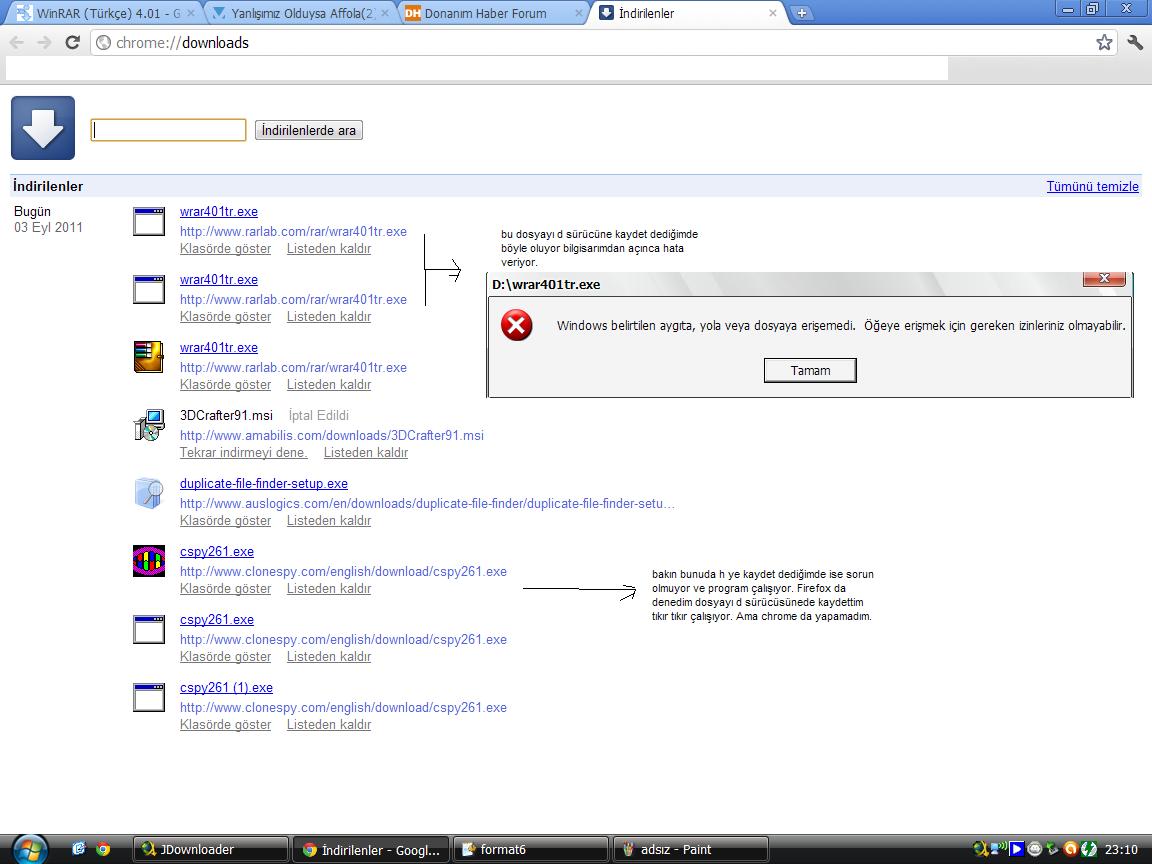Click the Show Desktop quick launch icon
The image size is (1152, 864).
[79, 849]
